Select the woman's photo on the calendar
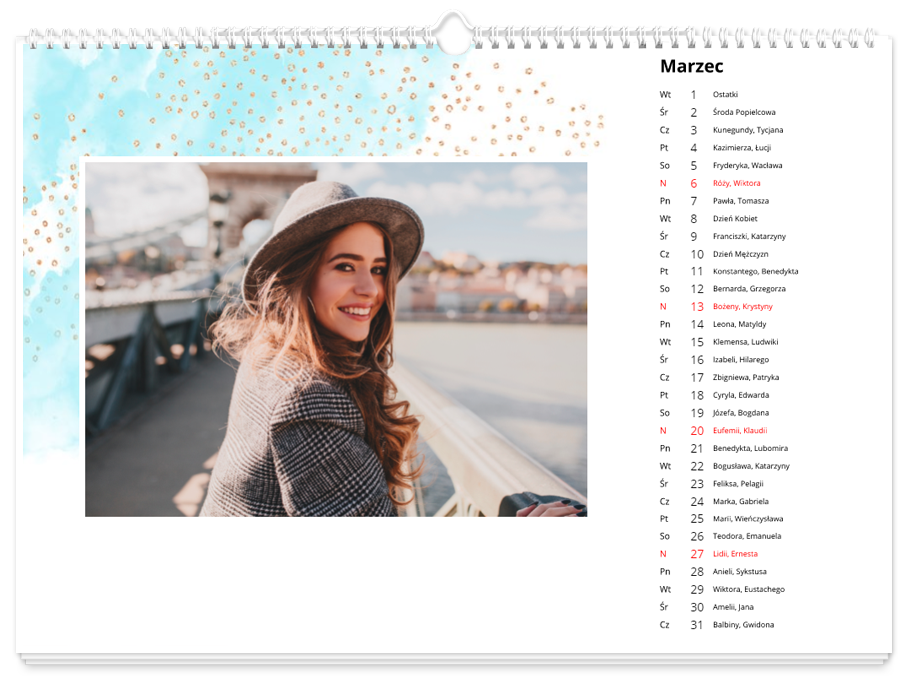Viewport: 906px width, 691px height. click(336, 339)
